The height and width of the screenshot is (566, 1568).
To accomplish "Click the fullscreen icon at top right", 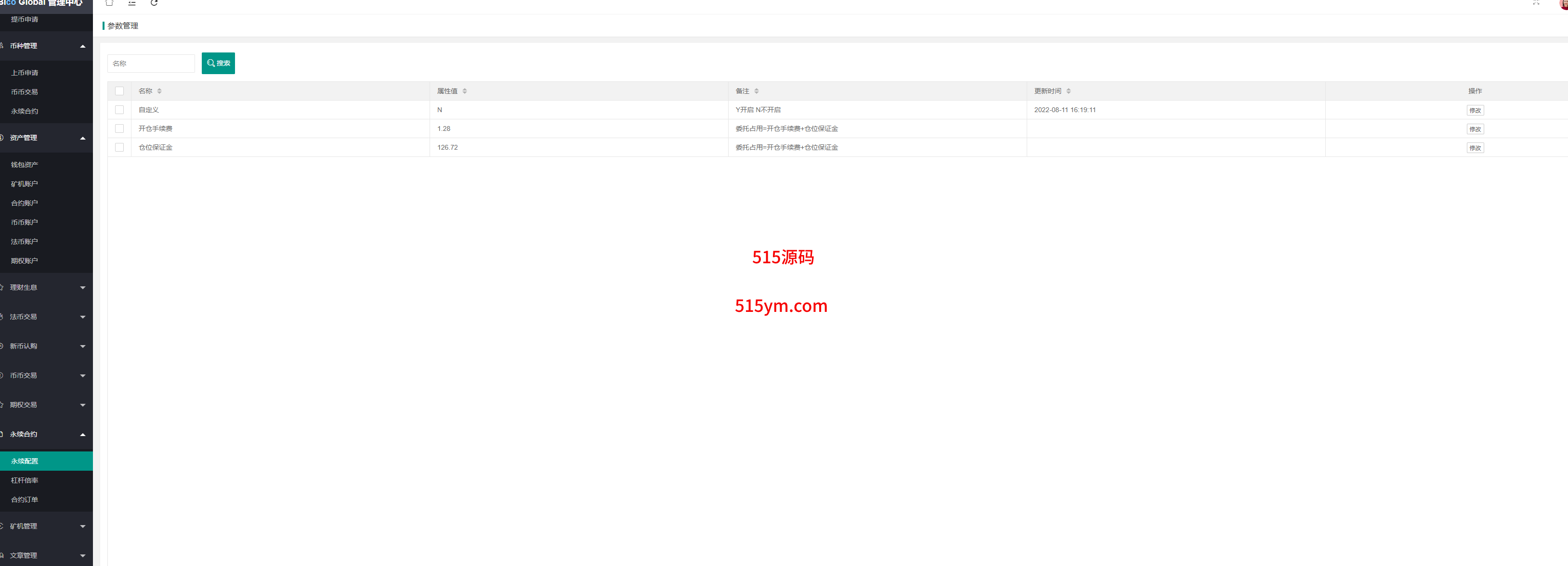I will pyautogui.click(x=1536, y=3).
